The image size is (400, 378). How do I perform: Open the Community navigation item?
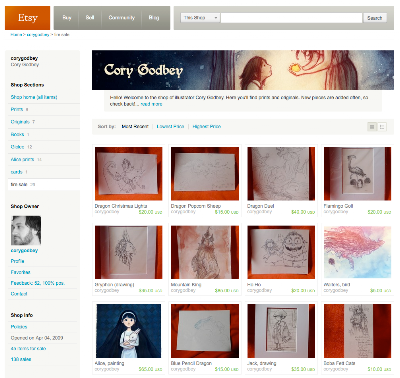122,18
